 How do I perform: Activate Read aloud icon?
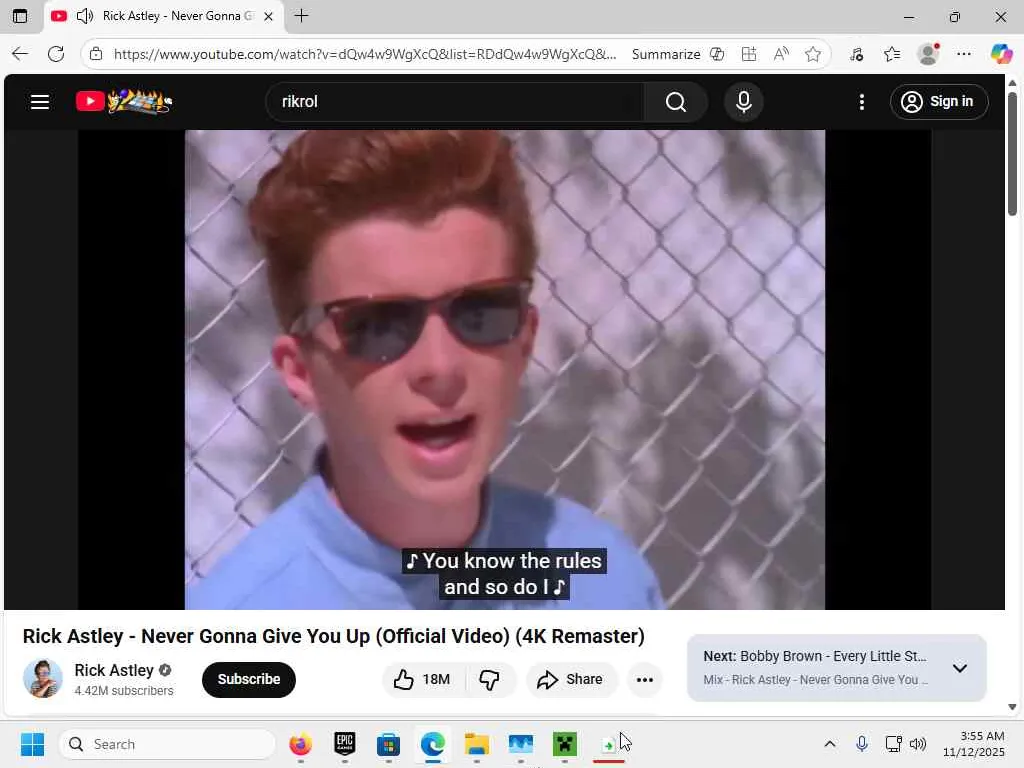coord(781,54)
